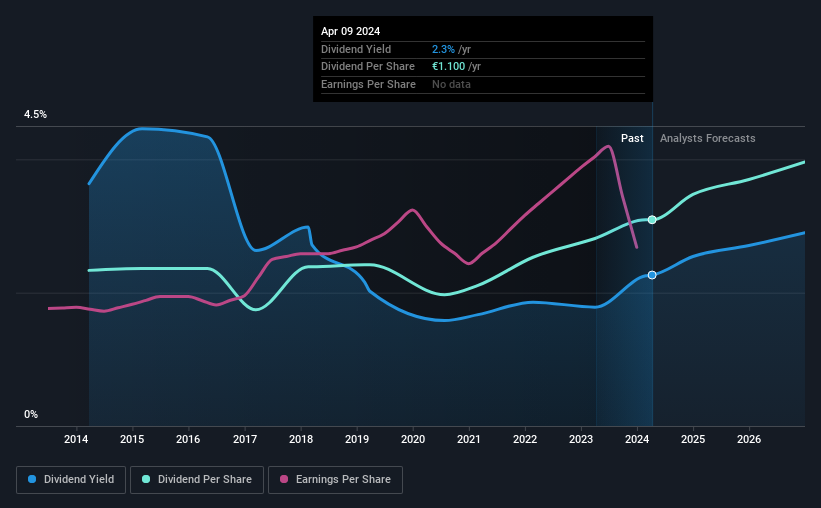
Task: Click the 2019 x-axis label
Action: 357,439
